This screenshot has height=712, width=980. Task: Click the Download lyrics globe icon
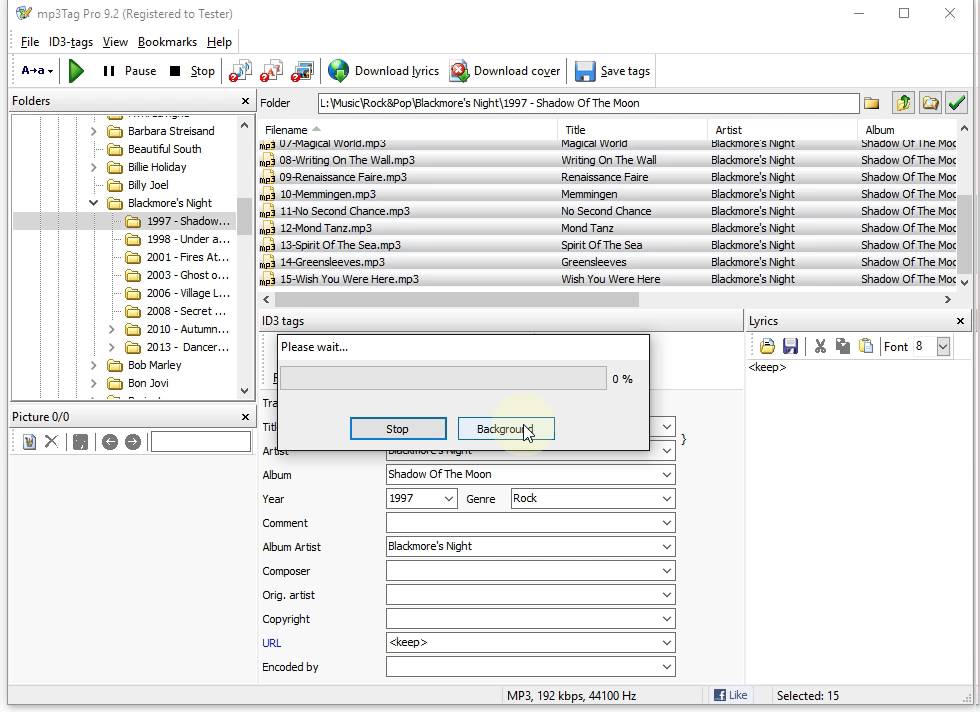pos(338,71)
